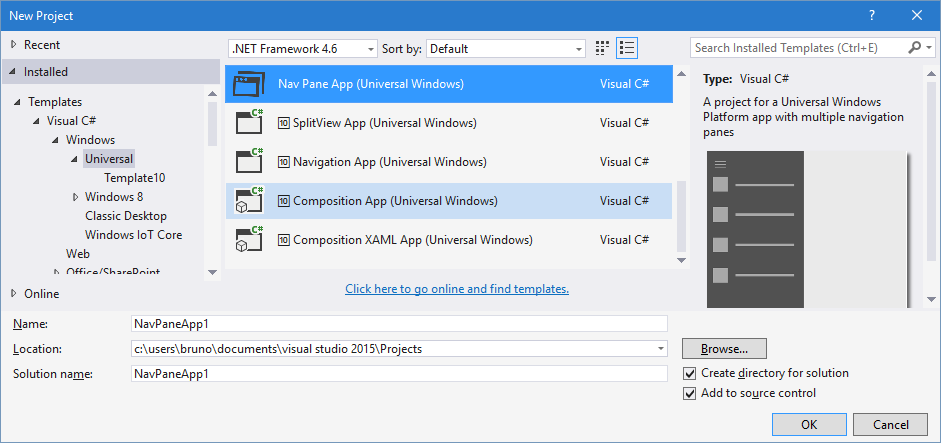941x443 pixels.
Task: Switch to medium icons list view
Action: [x=627, y=48]
